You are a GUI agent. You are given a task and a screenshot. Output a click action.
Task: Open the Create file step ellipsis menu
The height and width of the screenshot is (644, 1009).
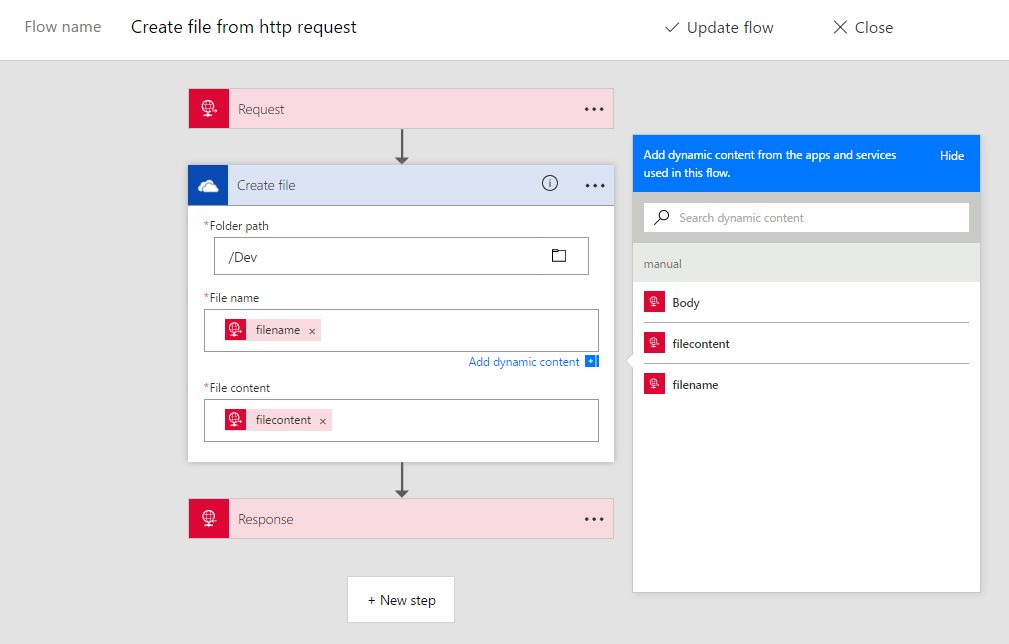coord(594,186)
